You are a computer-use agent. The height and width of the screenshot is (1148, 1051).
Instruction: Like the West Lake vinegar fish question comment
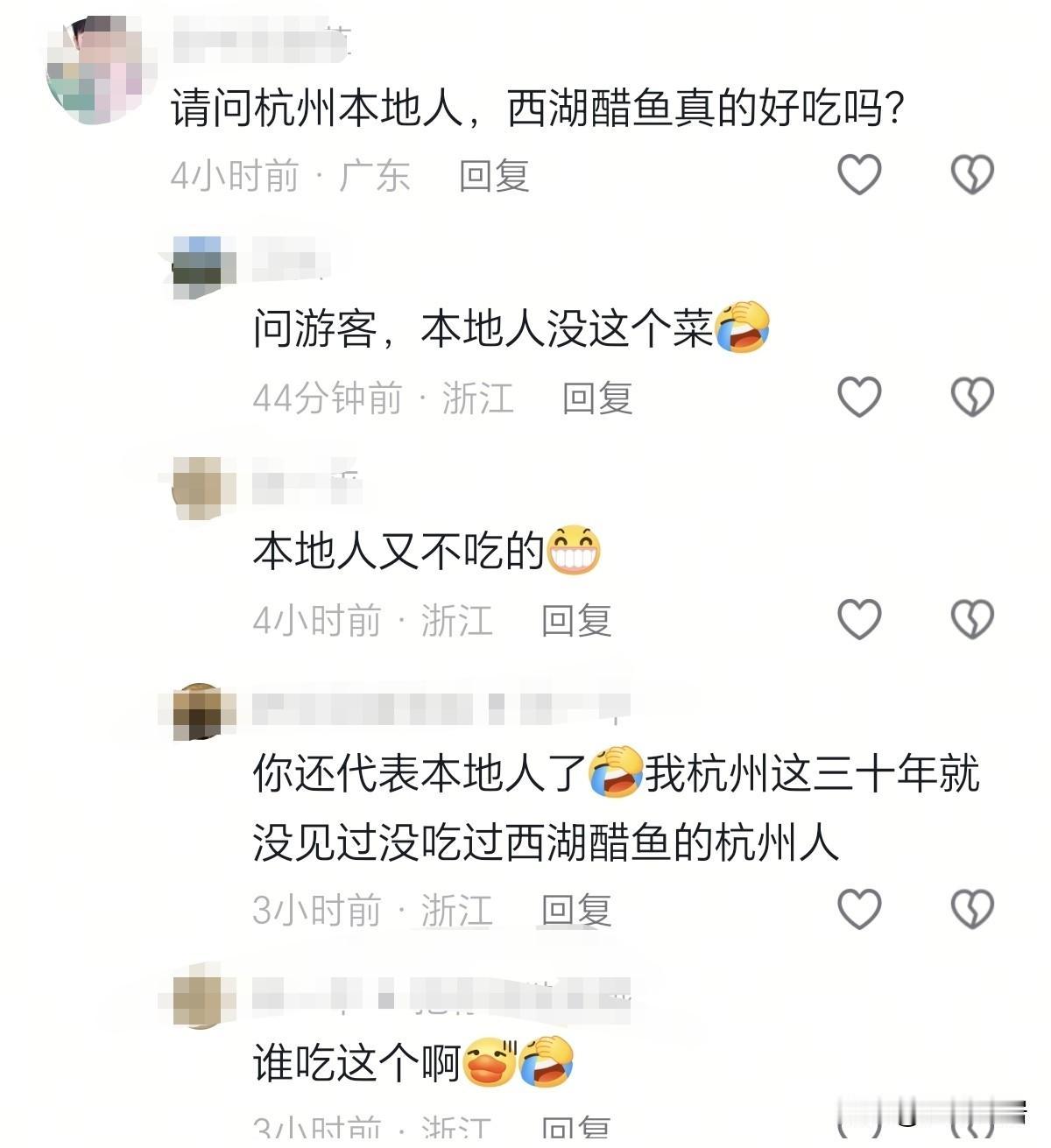pos(859,174)
